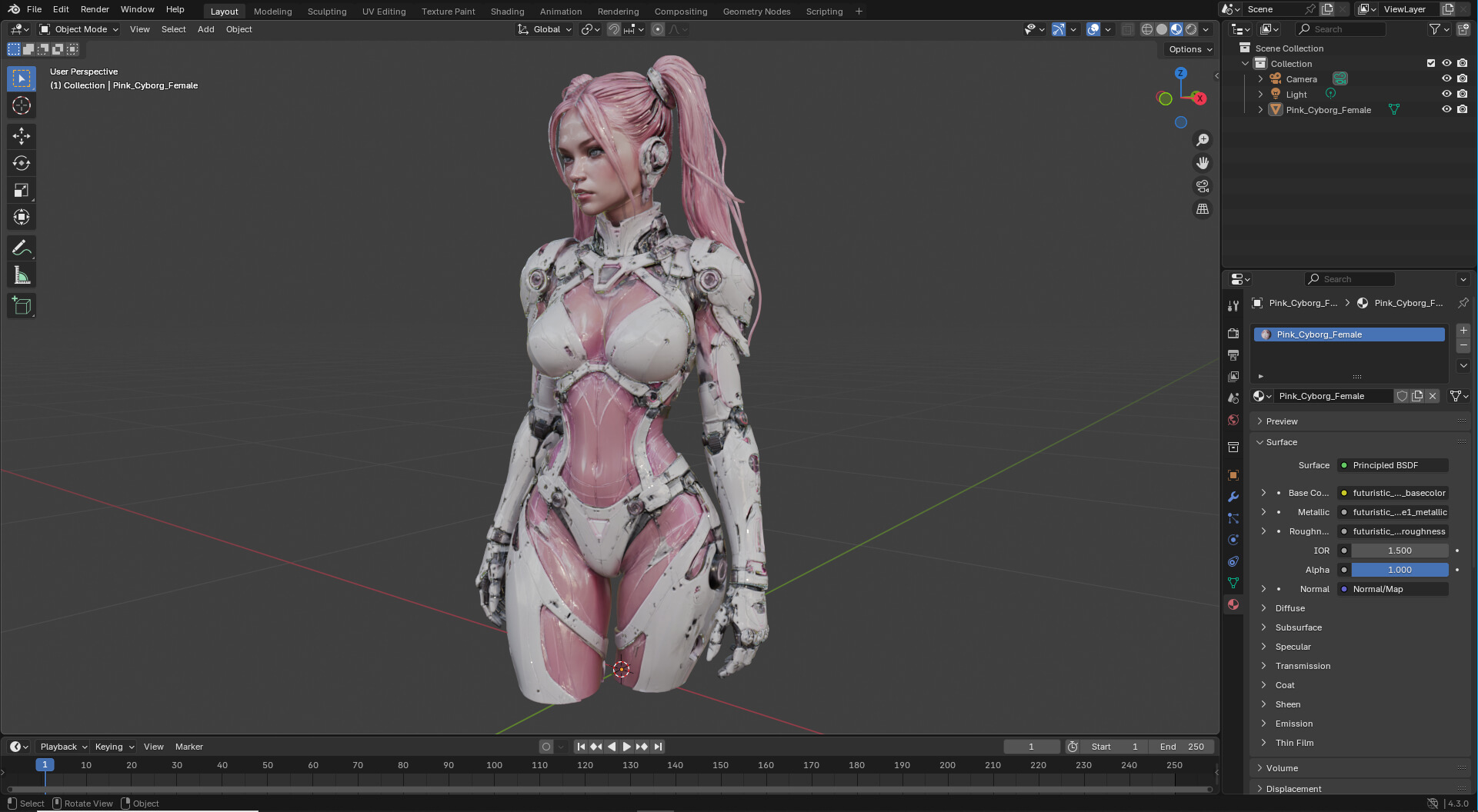1478x812 pixels.
Task: Click the pan view hand icon
Action: click(1202, 163)
